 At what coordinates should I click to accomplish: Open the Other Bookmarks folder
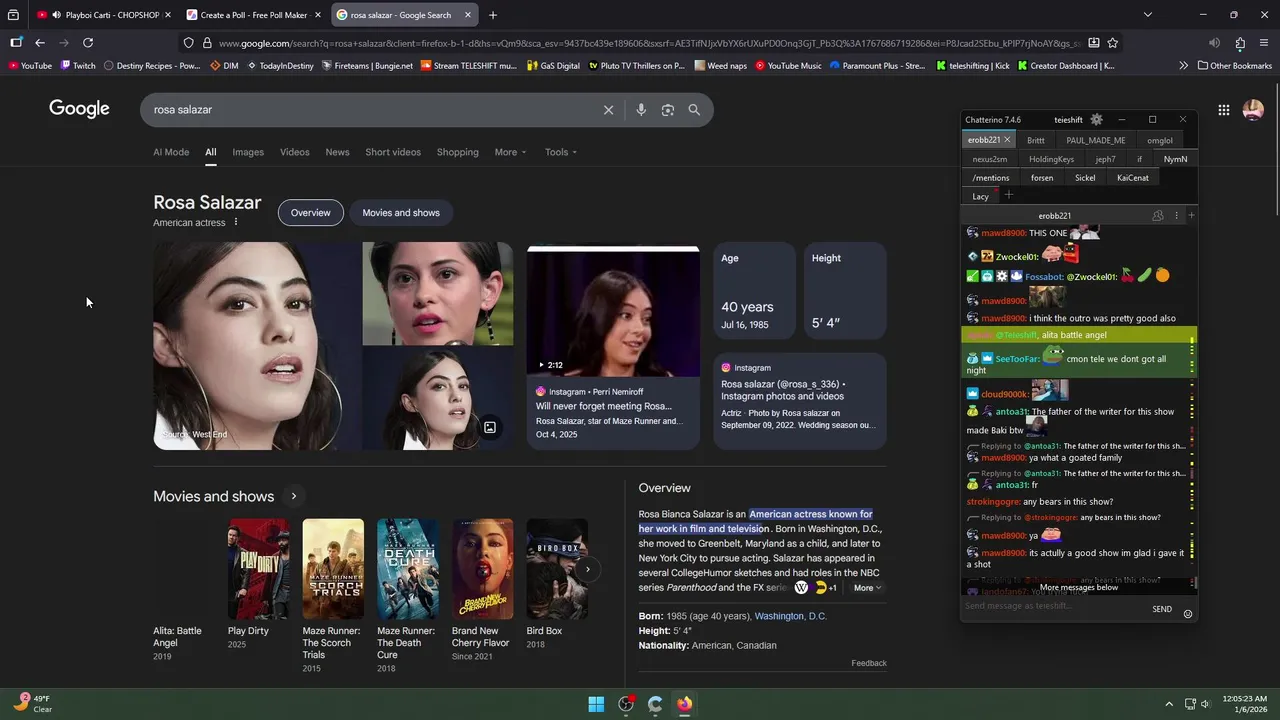point(1234,66)
